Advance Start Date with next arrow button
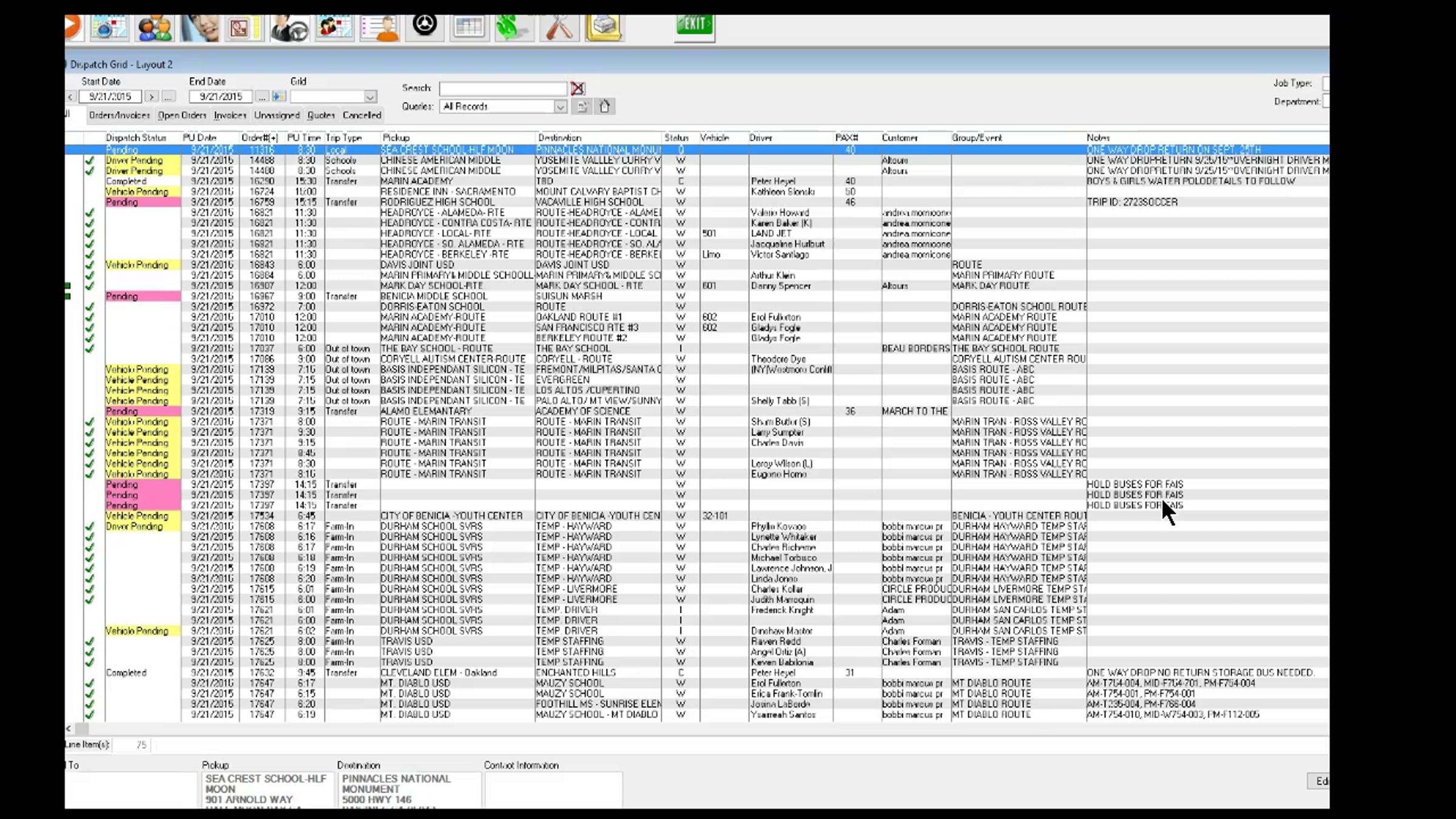 click(152, 97)
